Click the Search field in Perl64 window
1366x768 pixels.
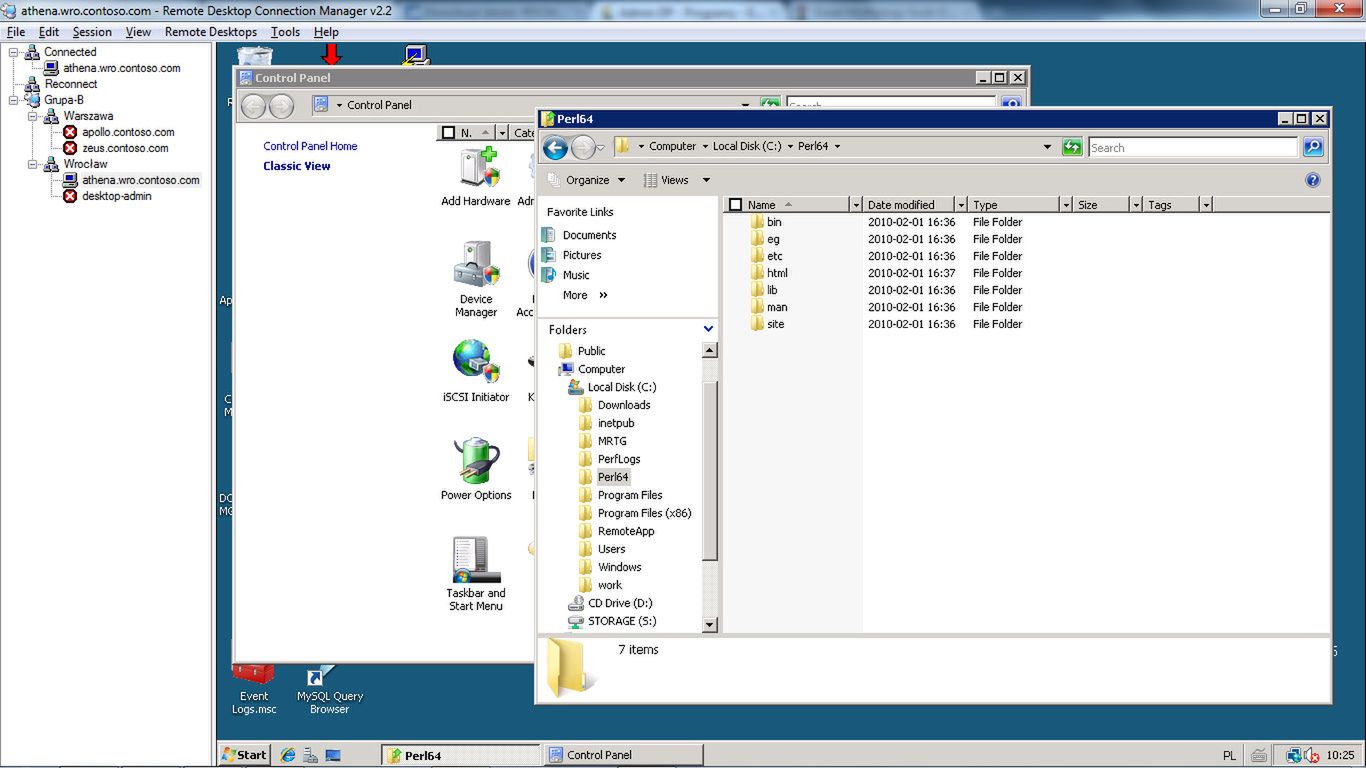[1193, 147]
